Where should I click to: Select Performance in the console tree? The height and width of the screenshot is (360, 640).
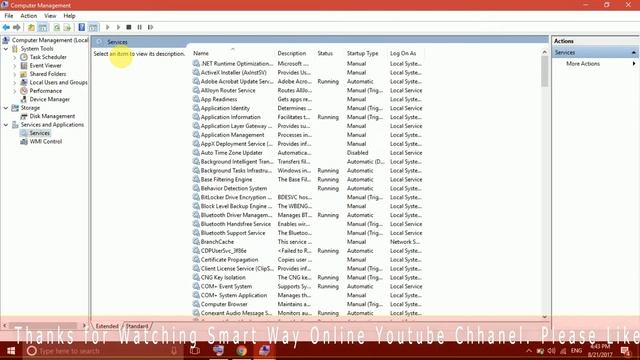pyautogui.click(x=46, y=91)
